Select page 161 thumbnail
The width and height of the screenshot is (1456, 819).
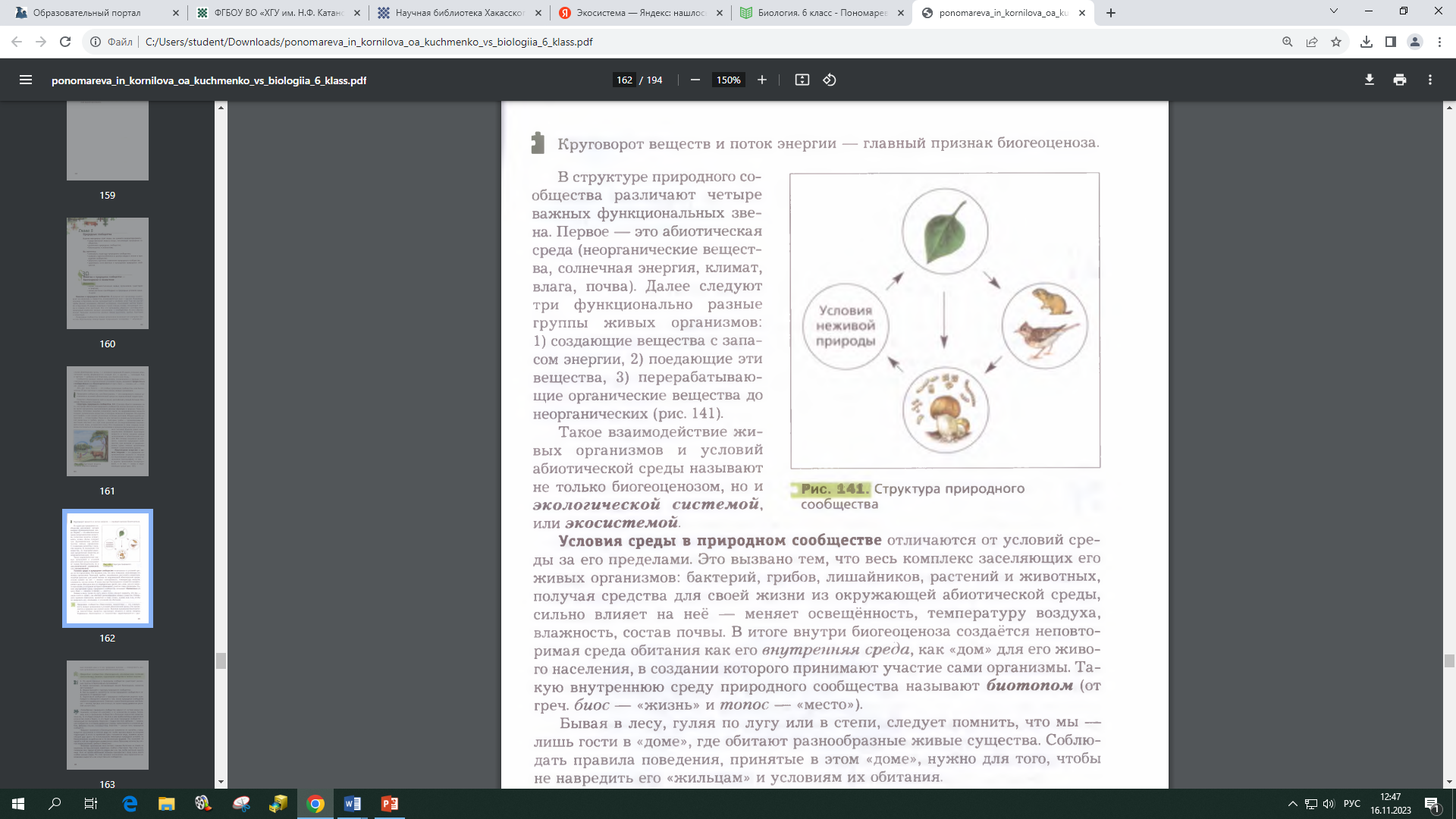(108, 421)
